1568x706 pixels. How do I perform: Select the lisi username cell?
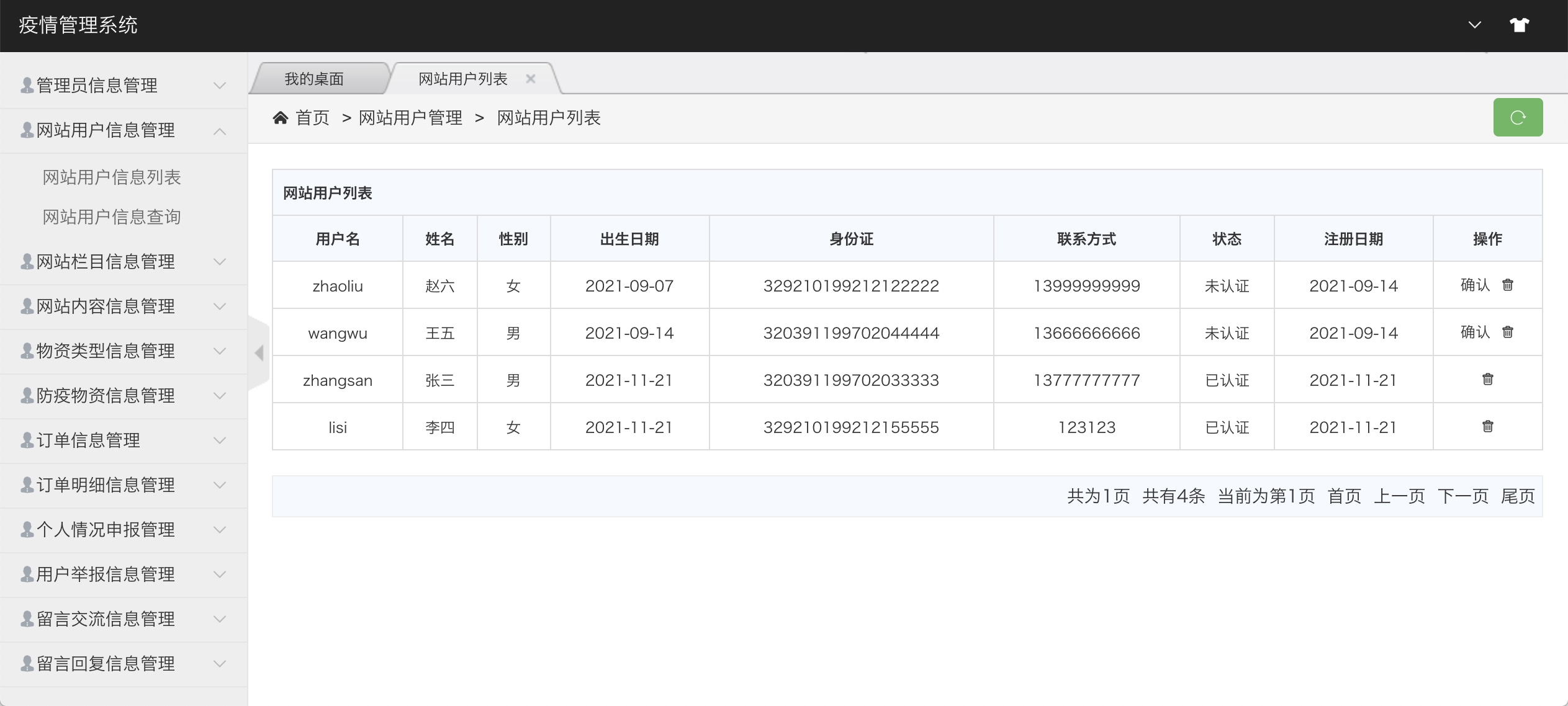[x=338, y=427]
